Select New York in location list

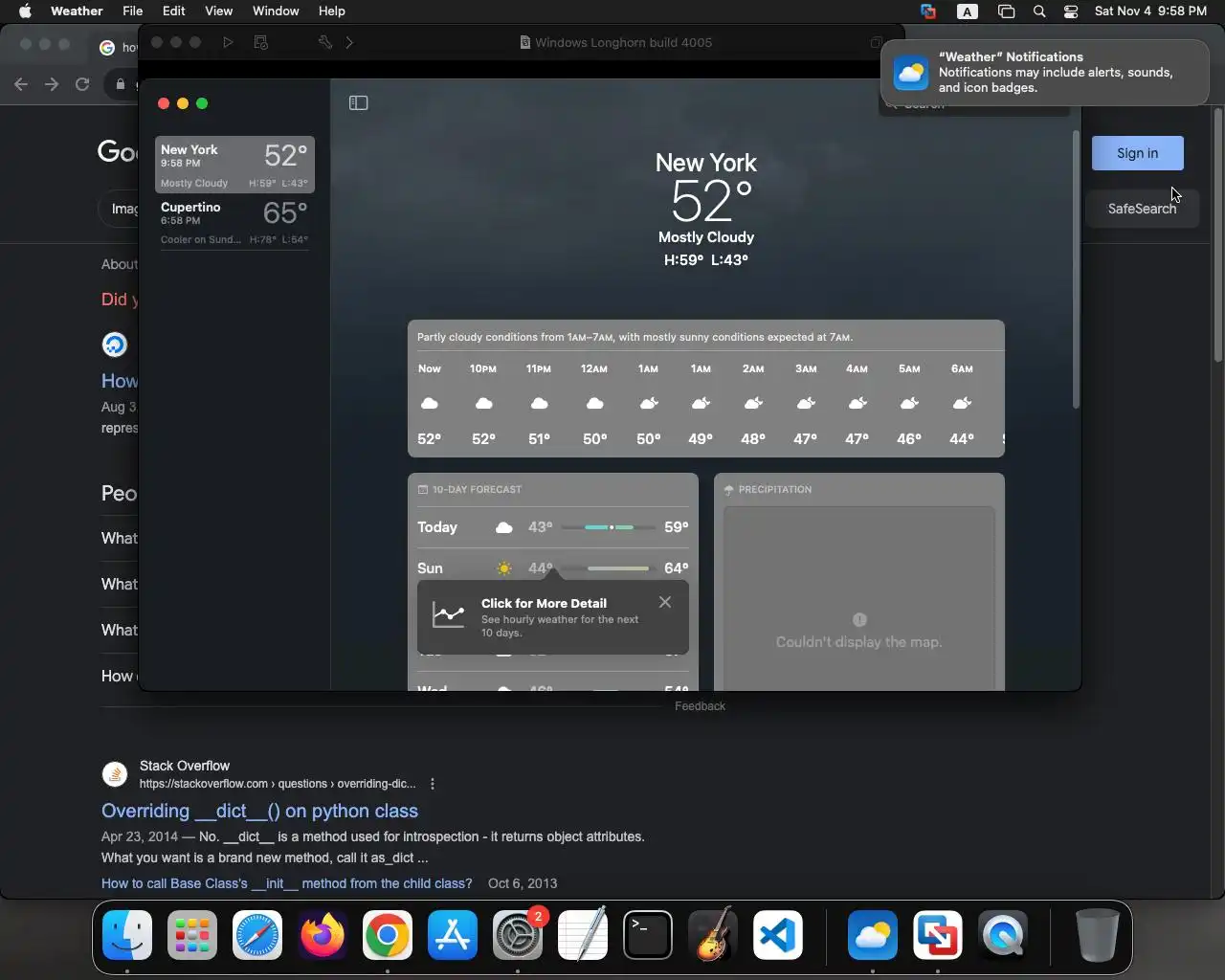(x=234, y=165)
